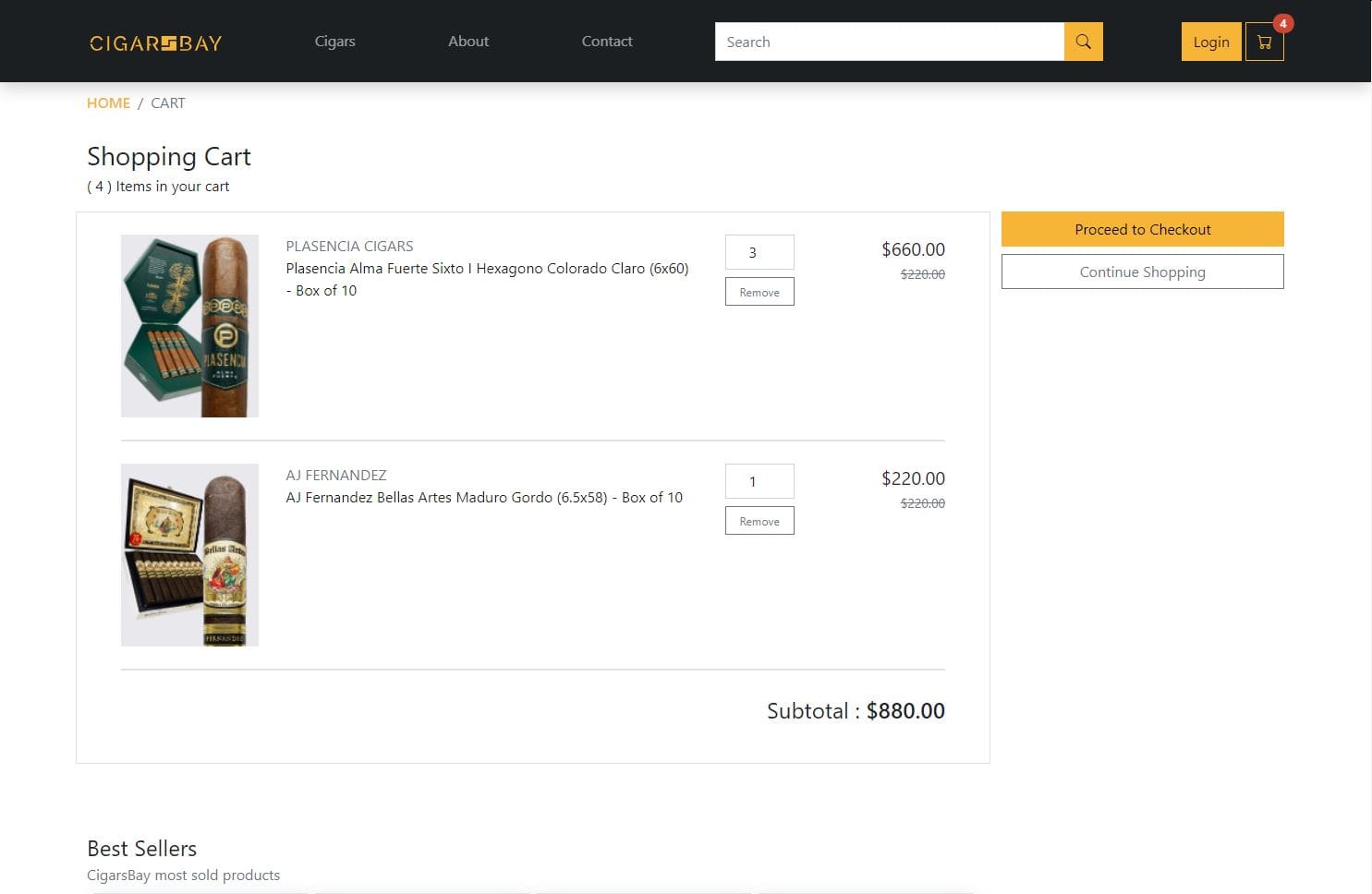
Task: Click the Login button
Action: point(1211,42)
